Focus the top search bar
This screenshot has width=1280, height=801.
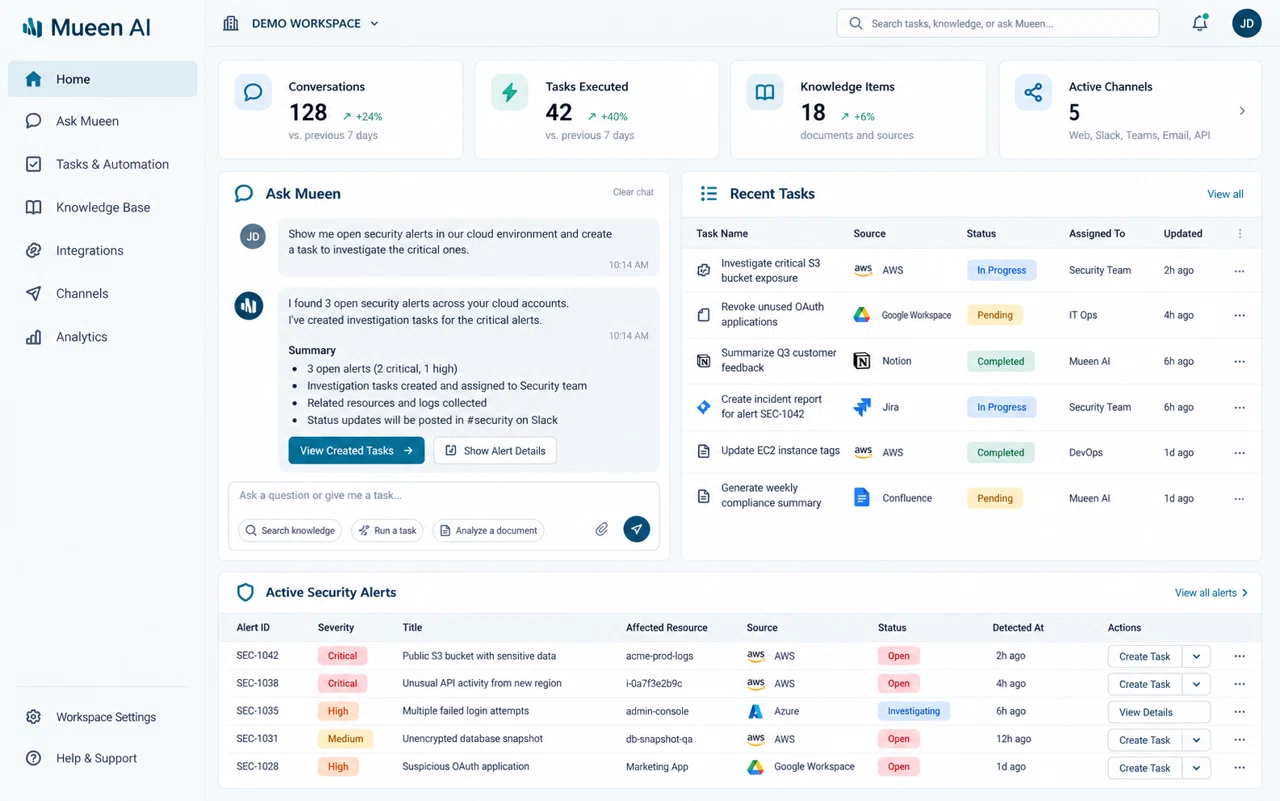point(997,23)
